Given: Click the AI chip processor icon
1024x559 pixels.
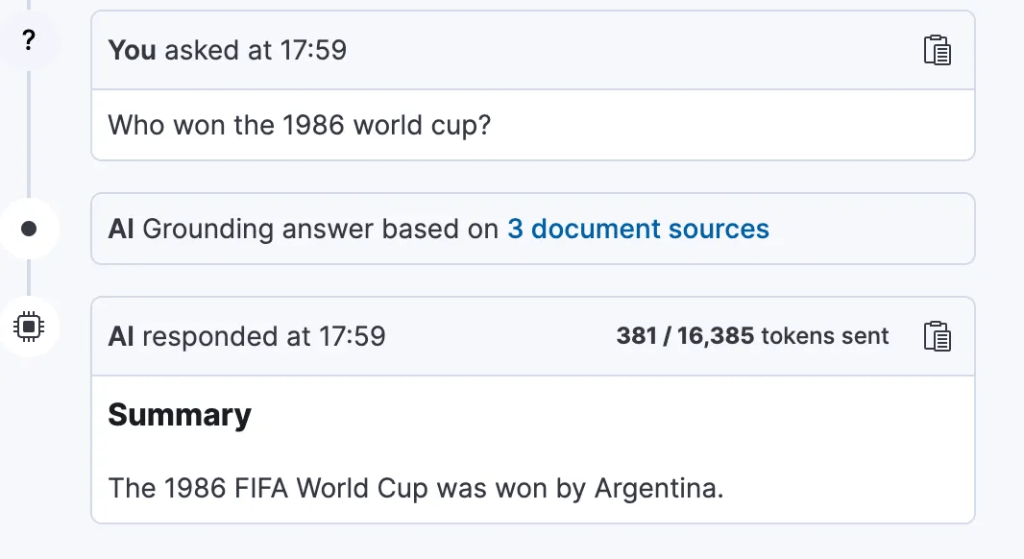Looking at the screenshot, I should (x=29, y=326).
